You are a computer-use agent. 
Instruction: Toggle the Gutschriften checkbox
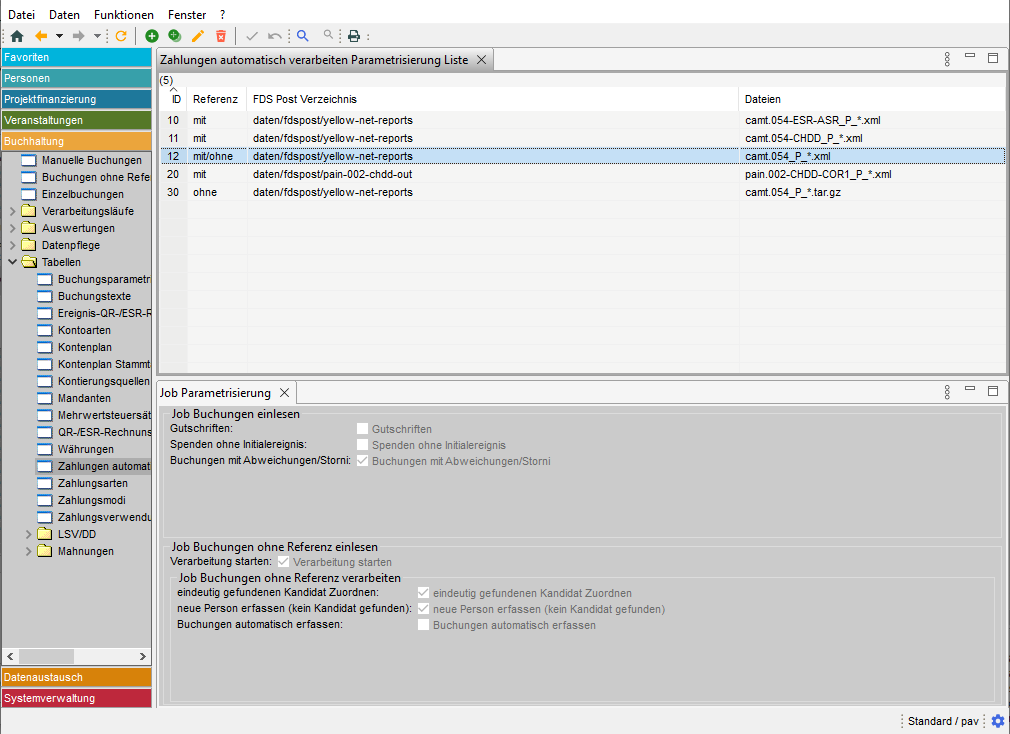click(363, 429)
